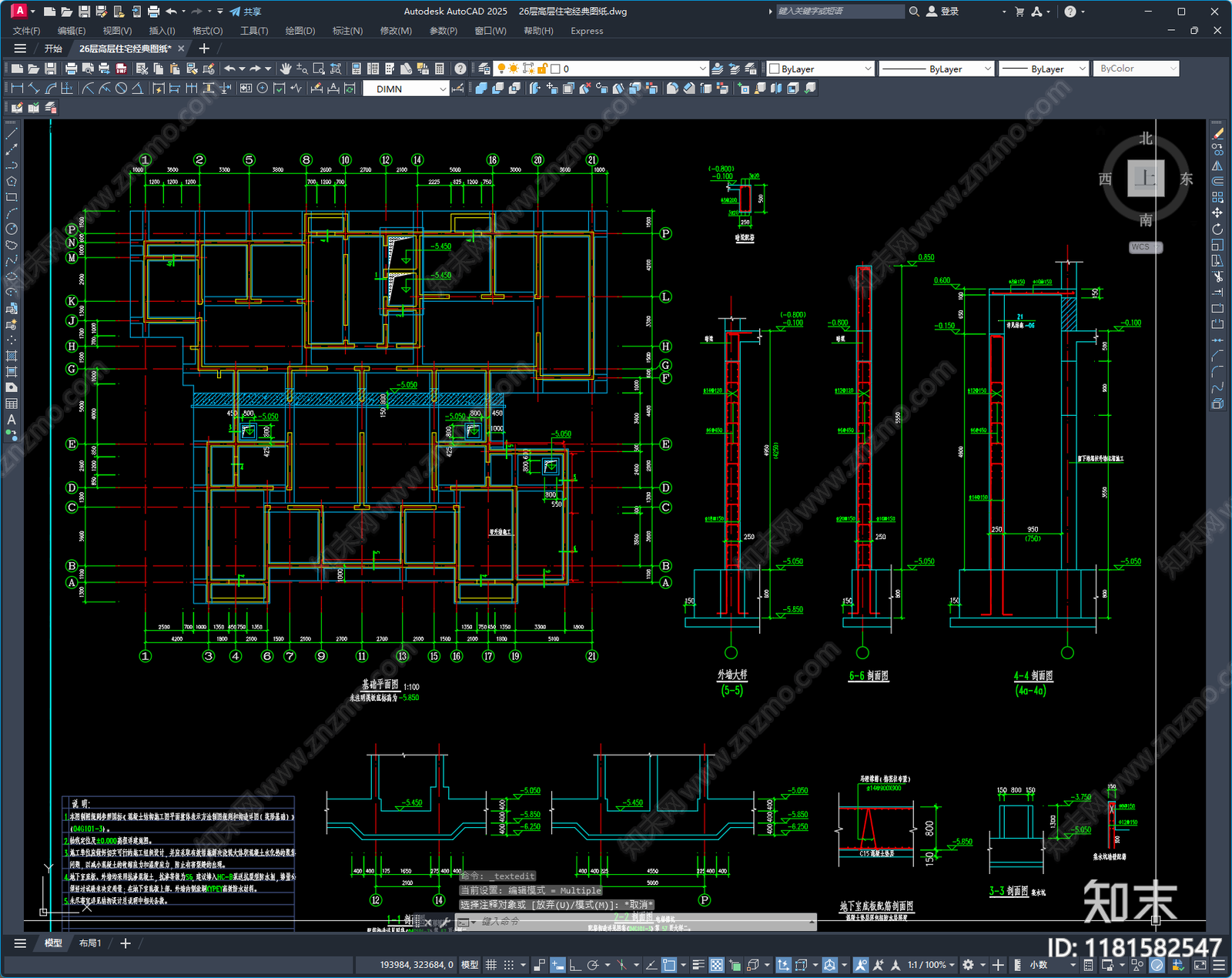
Task: Click the Clean Screen icon in status bar
Action: click(1200, 965)
